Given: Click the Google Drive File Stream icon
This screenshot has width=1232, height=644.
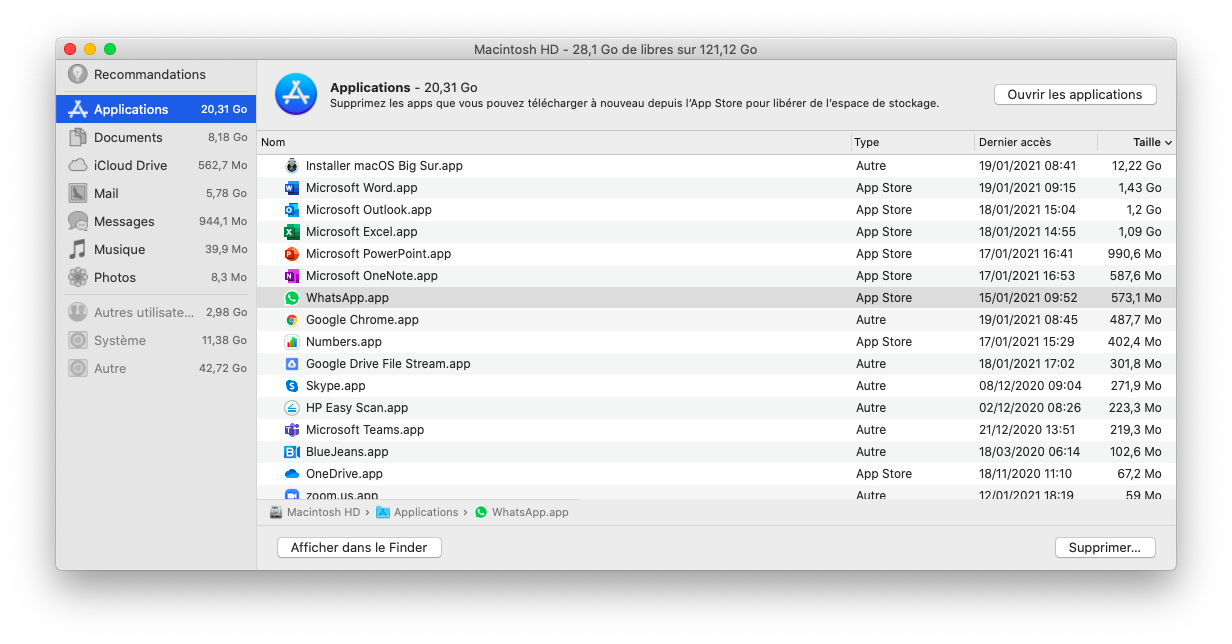Looking at the screenshot, I should 292,364.
